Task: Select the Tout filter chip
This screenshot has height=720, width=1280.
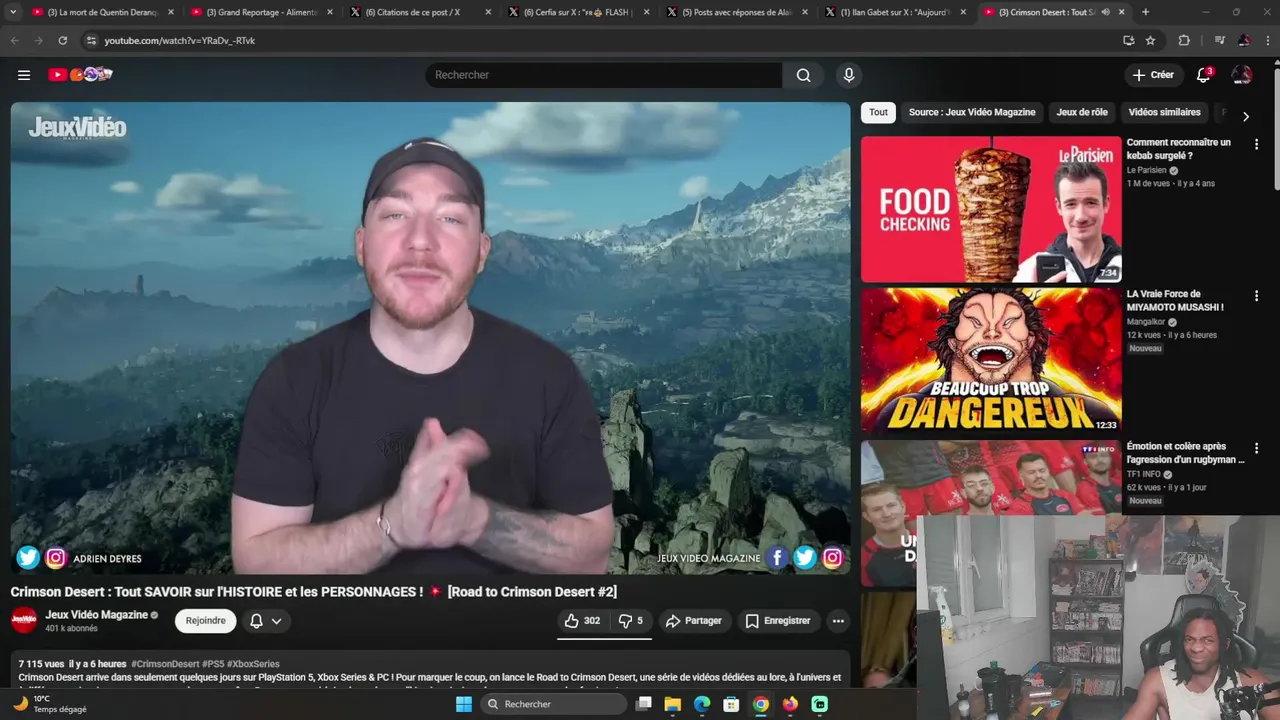Action: [878, 112]
